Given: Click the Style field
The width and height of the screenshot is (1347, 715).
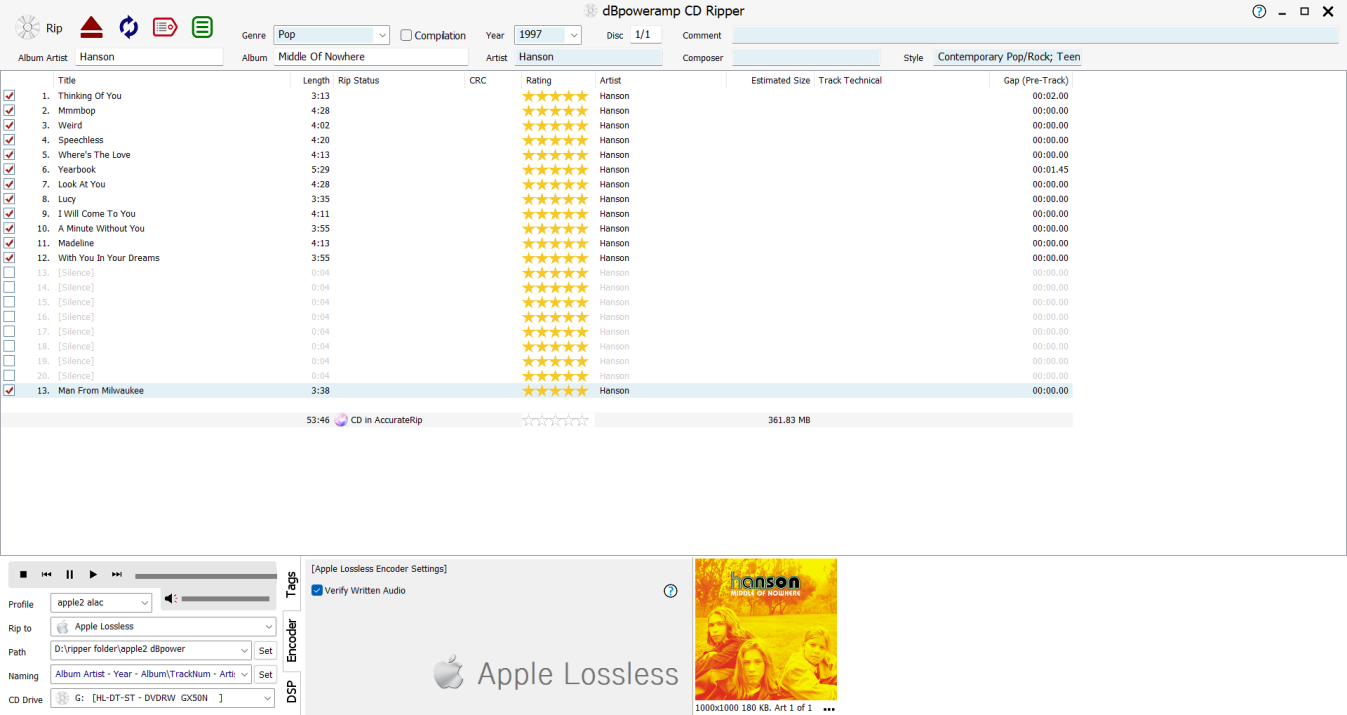Looking at the screenshot, I should click(x=1008, y=58).
